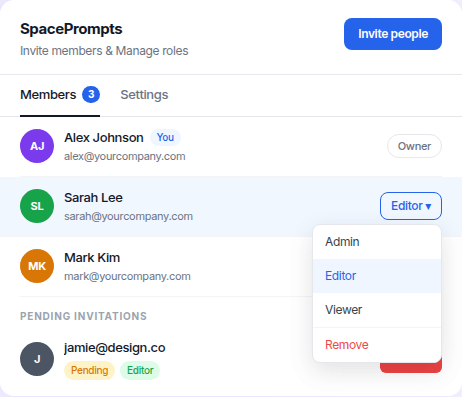
Task: Click the Owner role badge
Action: 414,146
